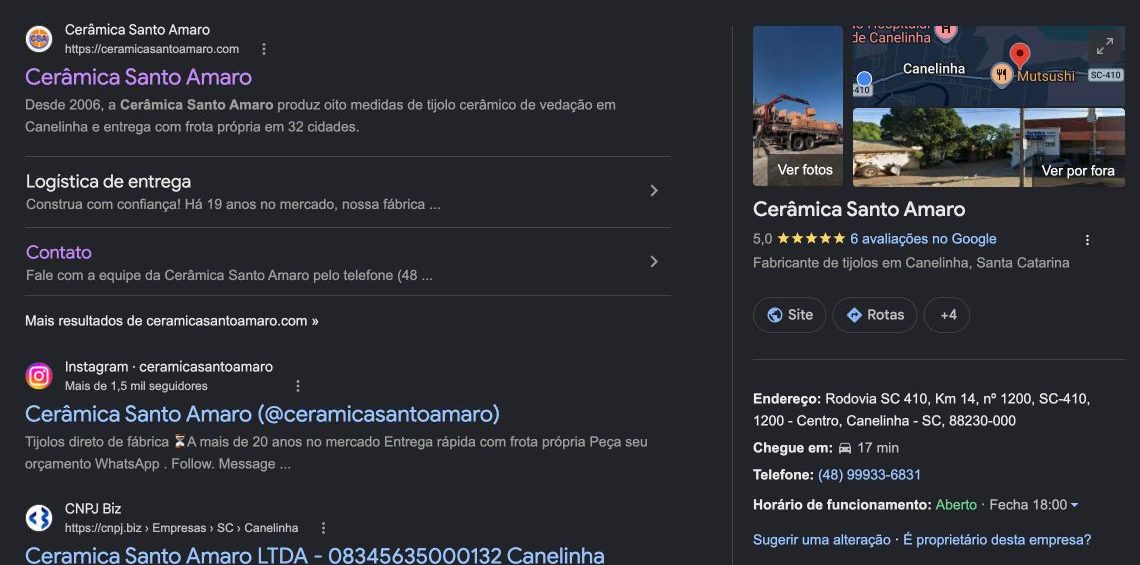Call the (48) 99933-6831 phone link
1140x565 pixels.
[870, 475]
